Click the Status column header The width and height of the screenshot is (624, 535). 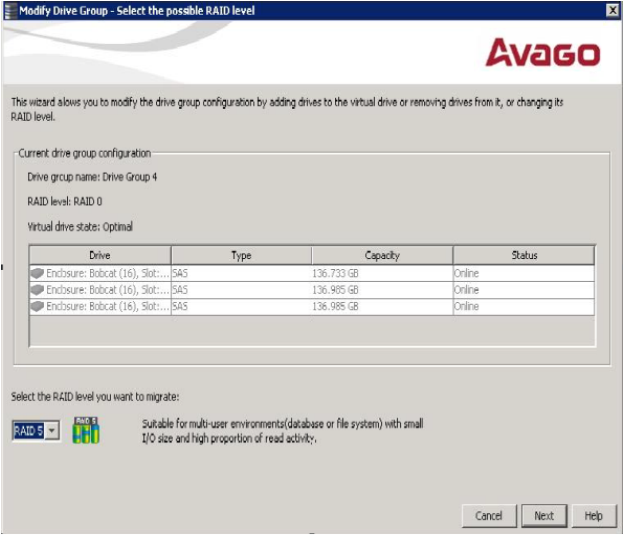[x=524, y=255]
